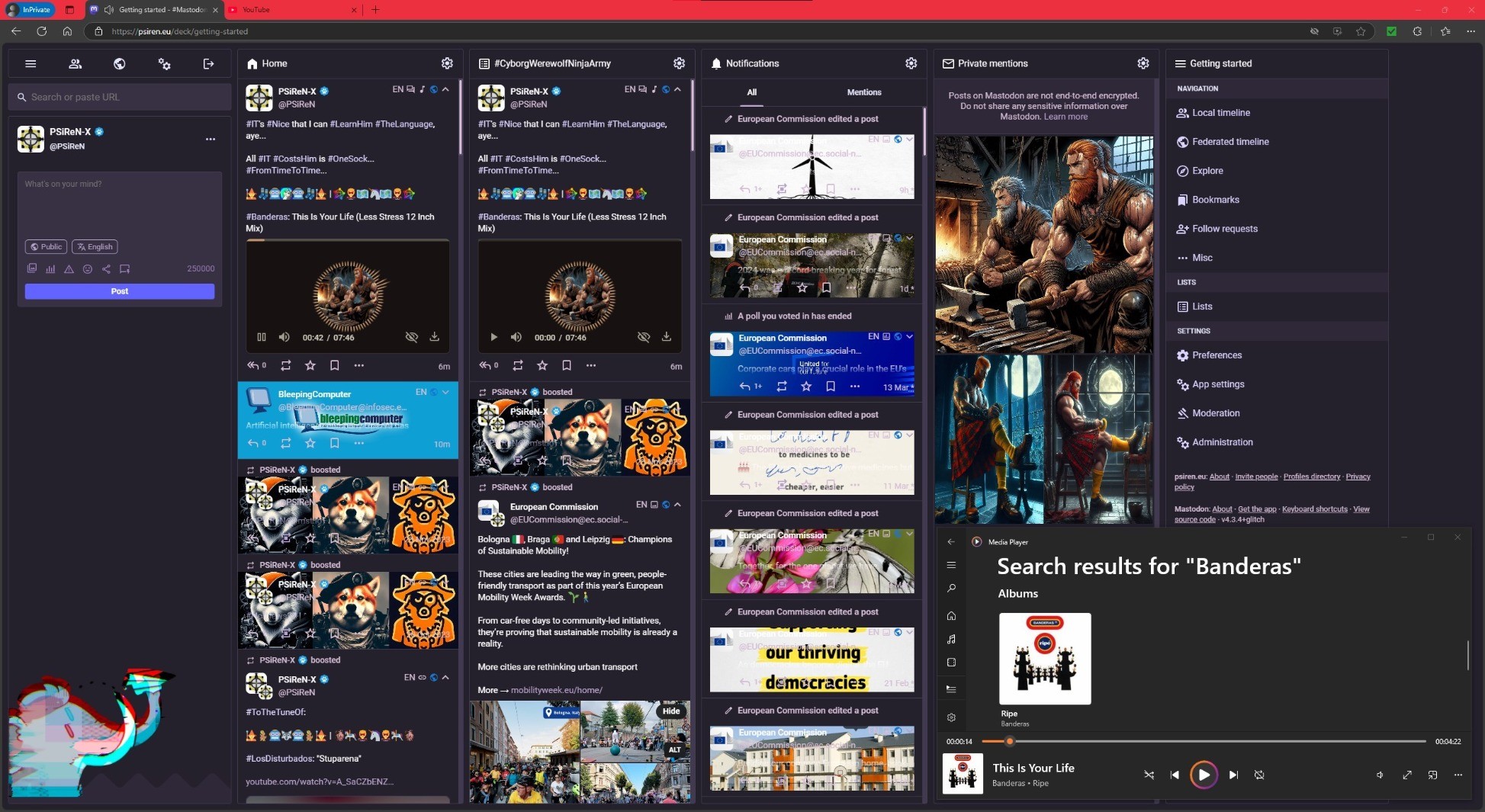Screen dimensions: 1485x812
Task: Toggle repeat in Media Player
Action: click(x=1259, y=775)
